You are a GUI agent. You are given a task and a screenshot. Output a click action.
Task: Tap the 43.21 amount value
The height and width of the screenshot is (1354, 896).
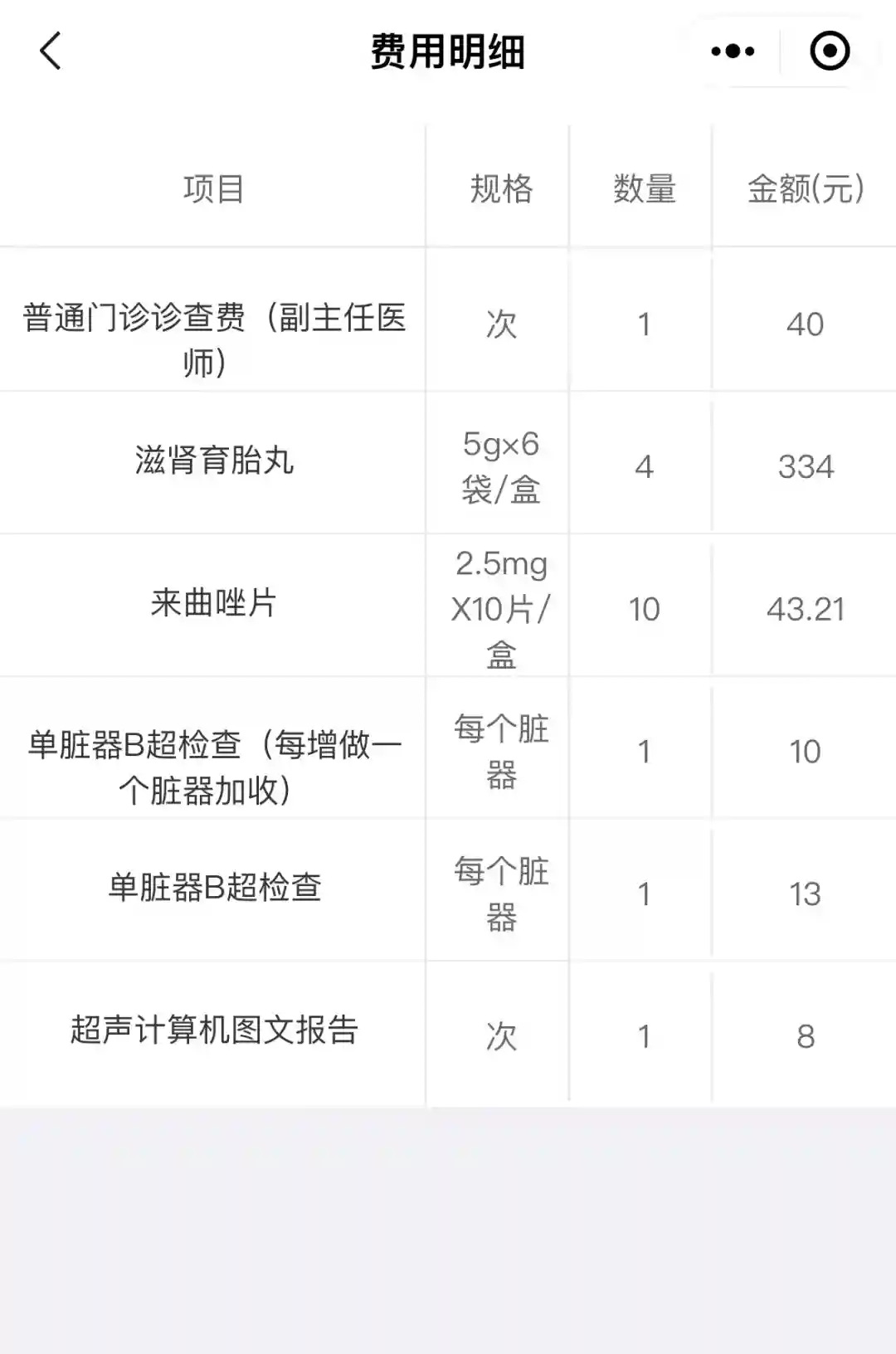click(805, 610)
